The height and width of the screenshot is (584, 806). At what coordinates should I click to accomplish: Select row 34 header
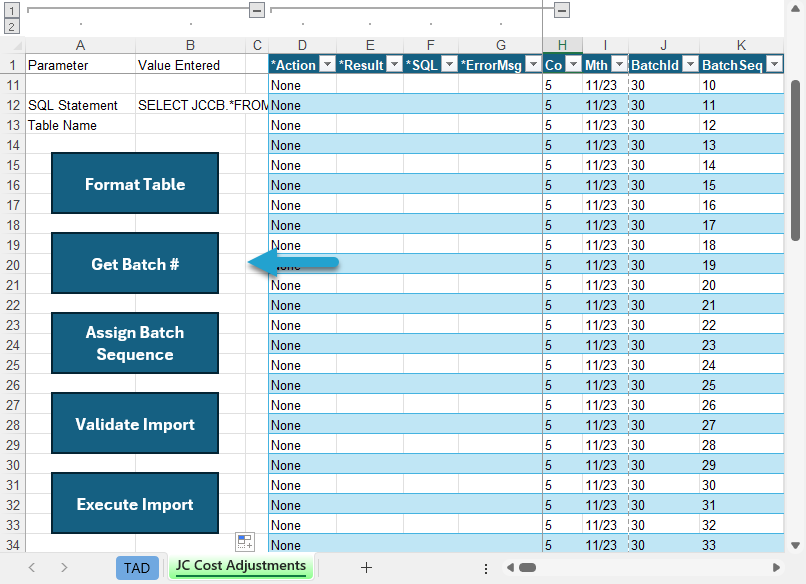pyautogui.click(x=13, y=545)
